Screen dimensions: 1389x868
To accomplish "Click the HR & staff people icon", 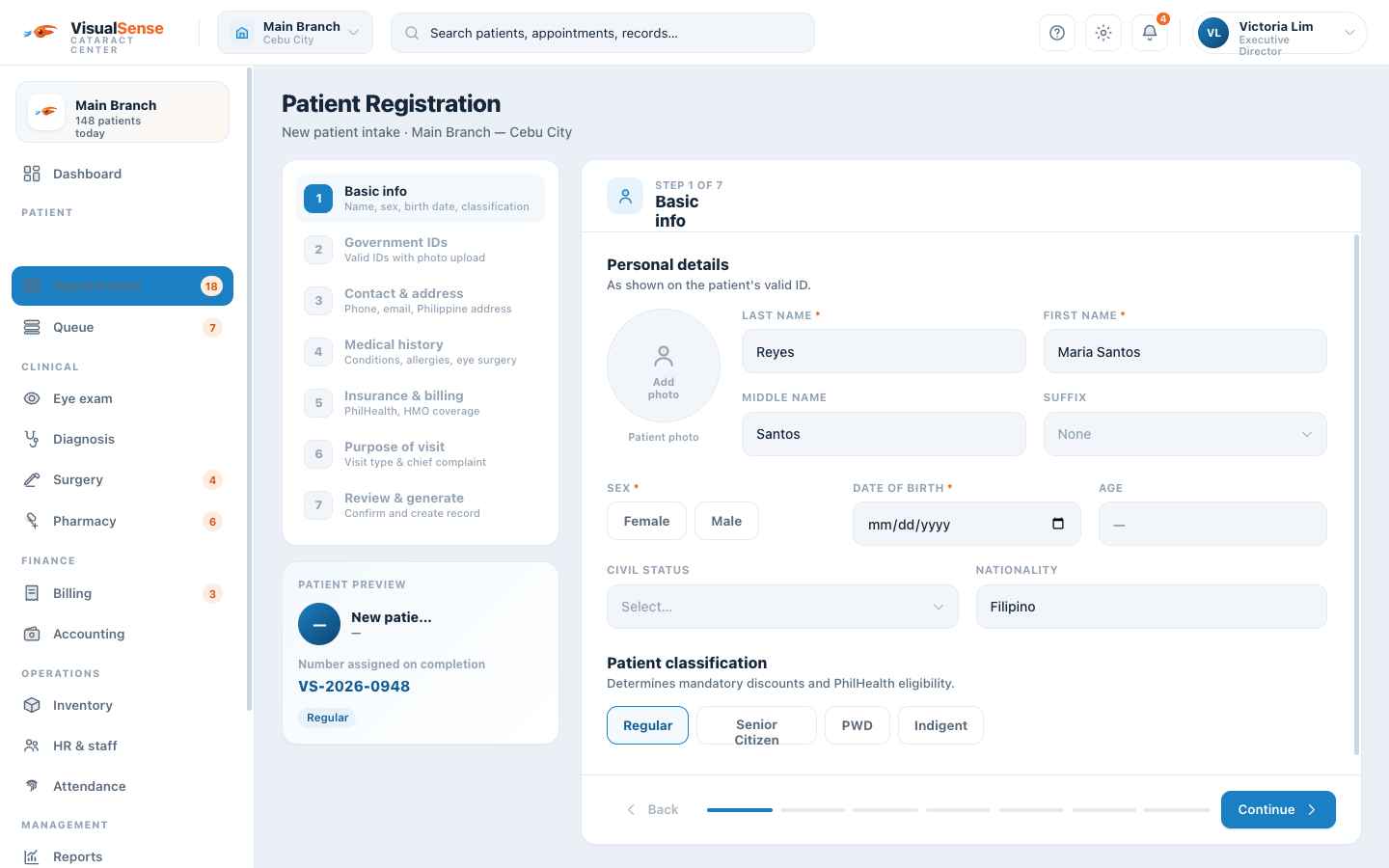I will (32, 746).
